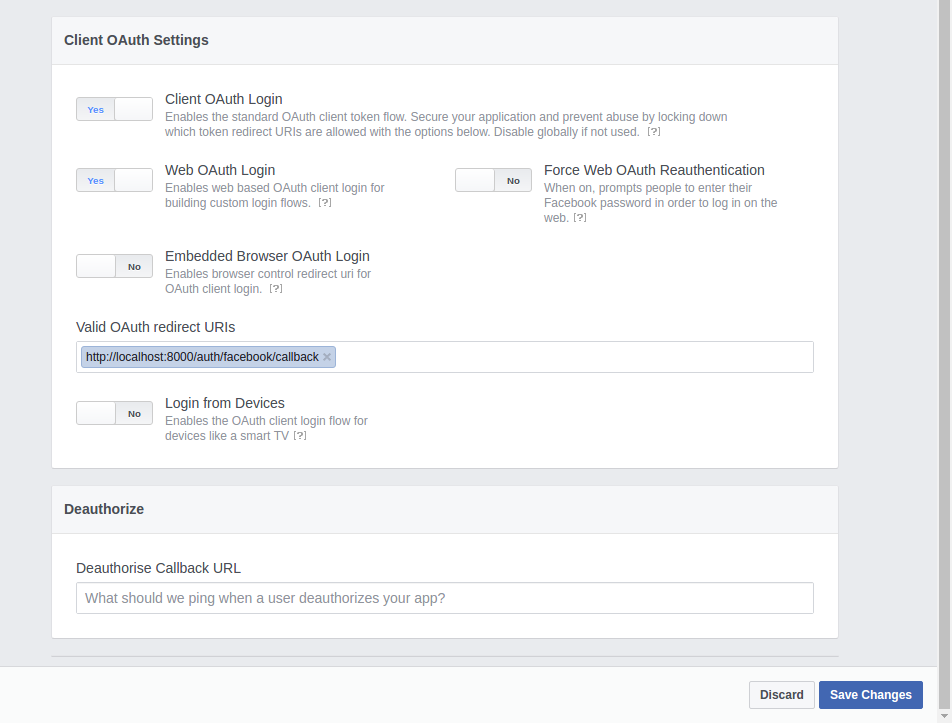Open help for Client OAuth Login

[654, 132]
